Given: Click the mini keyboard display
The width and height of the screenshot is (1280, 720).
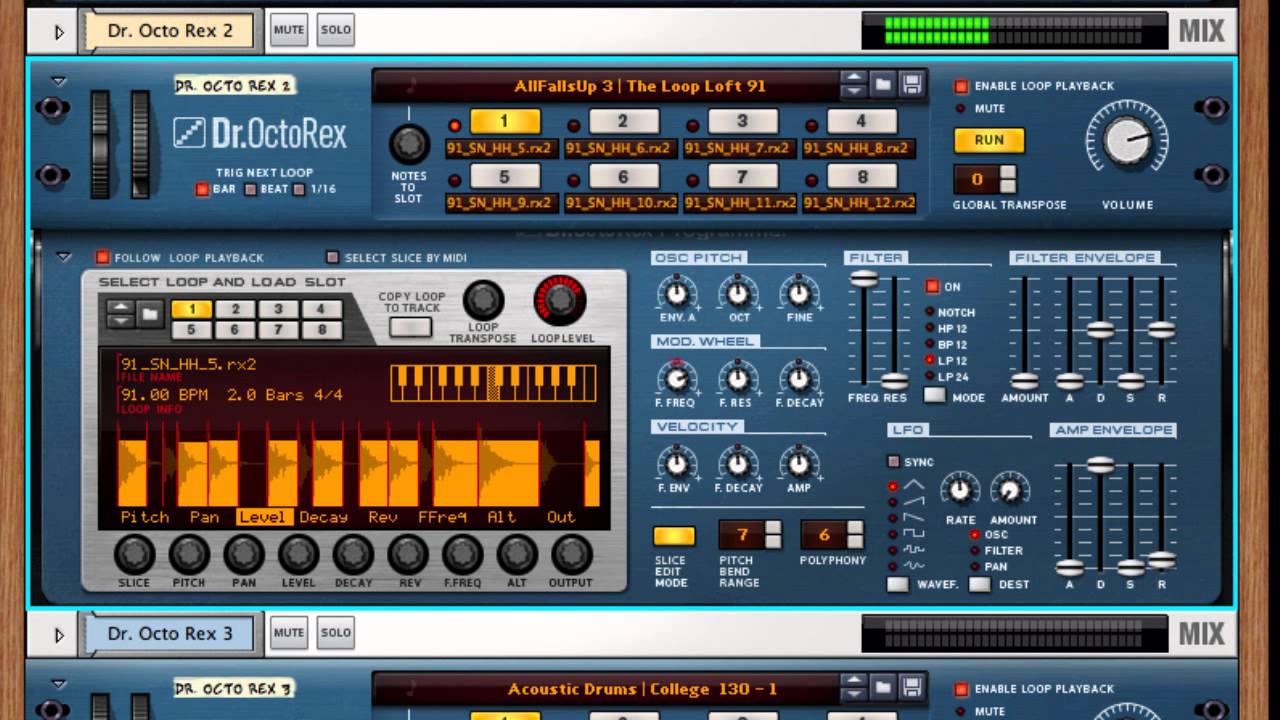Looking at the screenshot, I should tap(493, 383).
